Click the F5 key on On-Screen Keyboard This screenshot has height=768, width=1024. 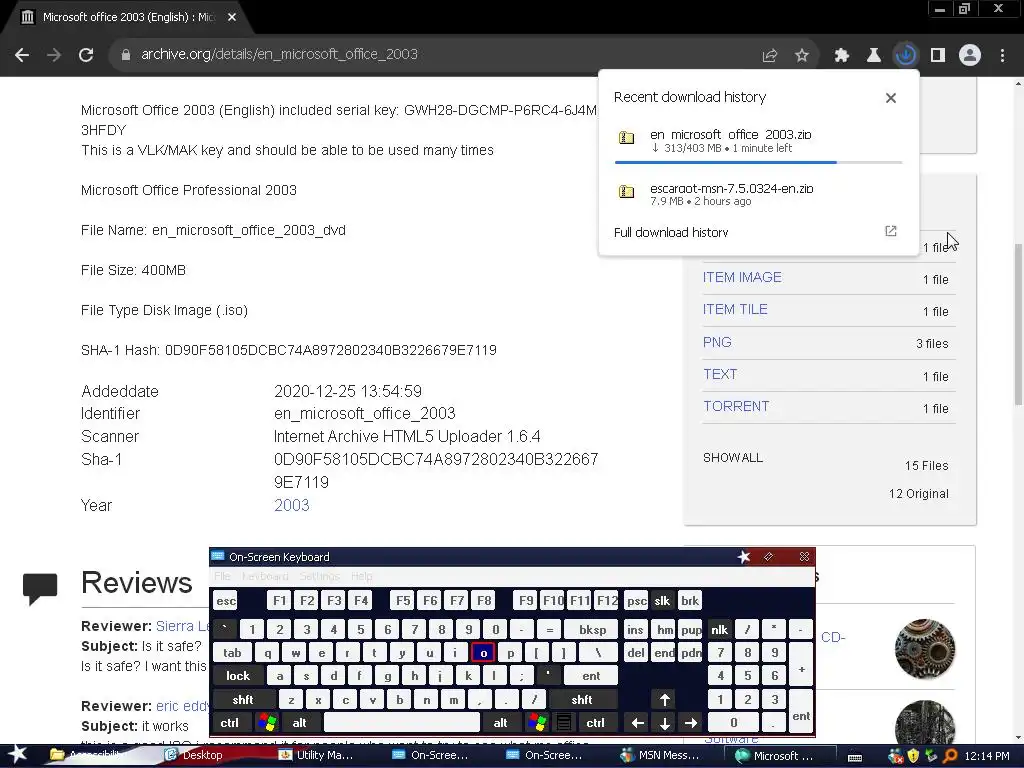tap(403, 601)
